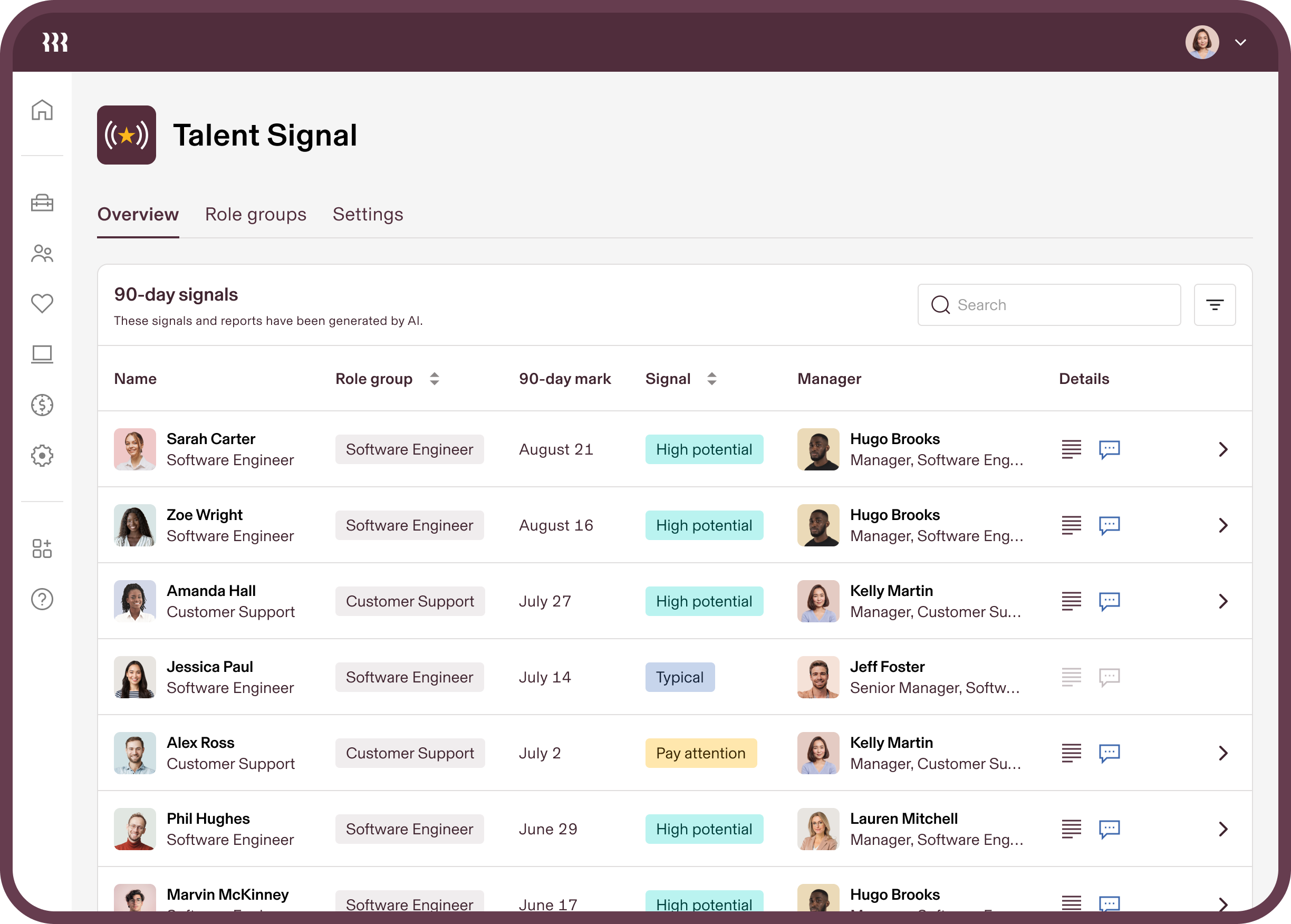The width and height of the screenshot is (1291, 924).
Task: Click inside the Search input field
Action: pos(1049,305)
